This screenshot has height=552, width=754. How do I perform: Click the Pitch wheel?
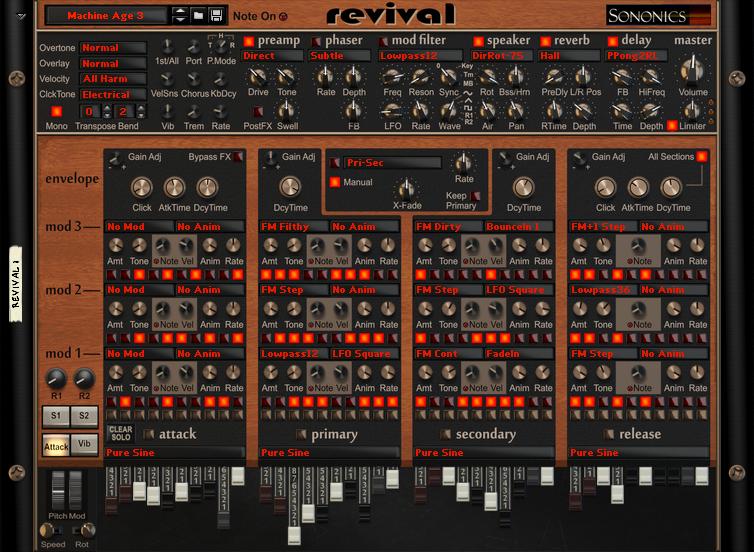tap(58, 490)
